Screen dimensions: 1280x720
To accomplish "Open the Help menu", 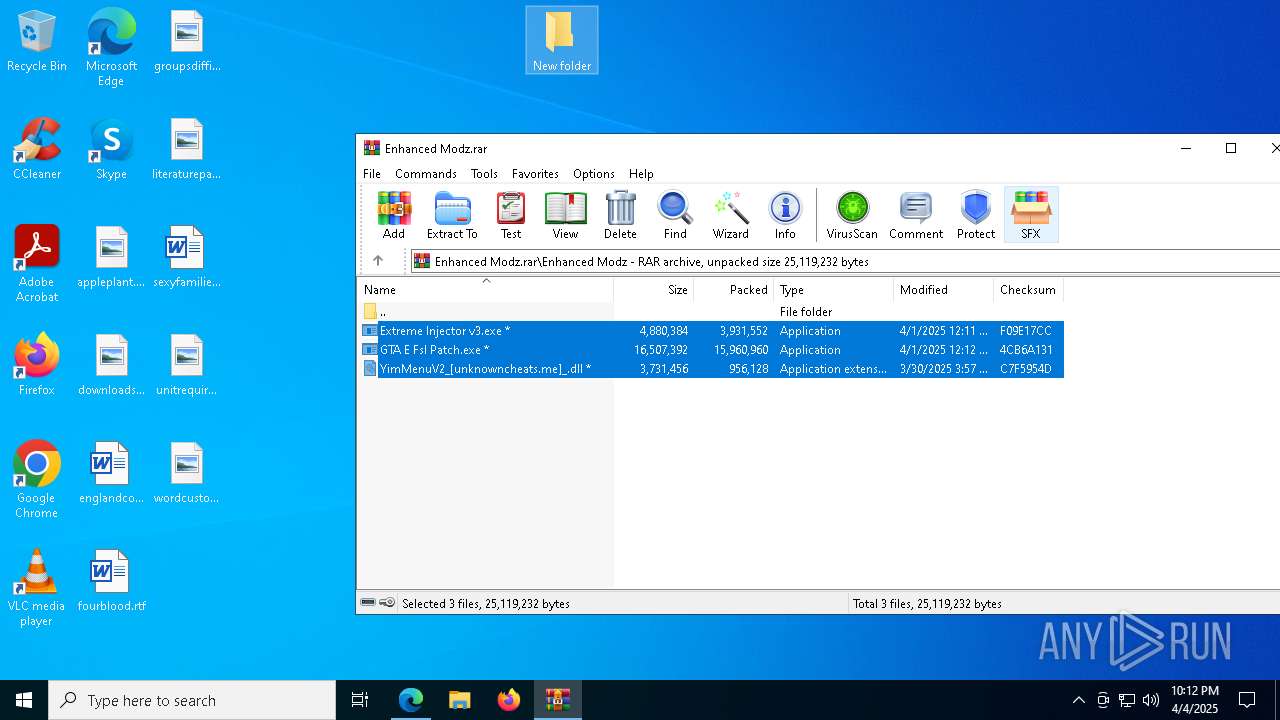I will tap(641, 173).
